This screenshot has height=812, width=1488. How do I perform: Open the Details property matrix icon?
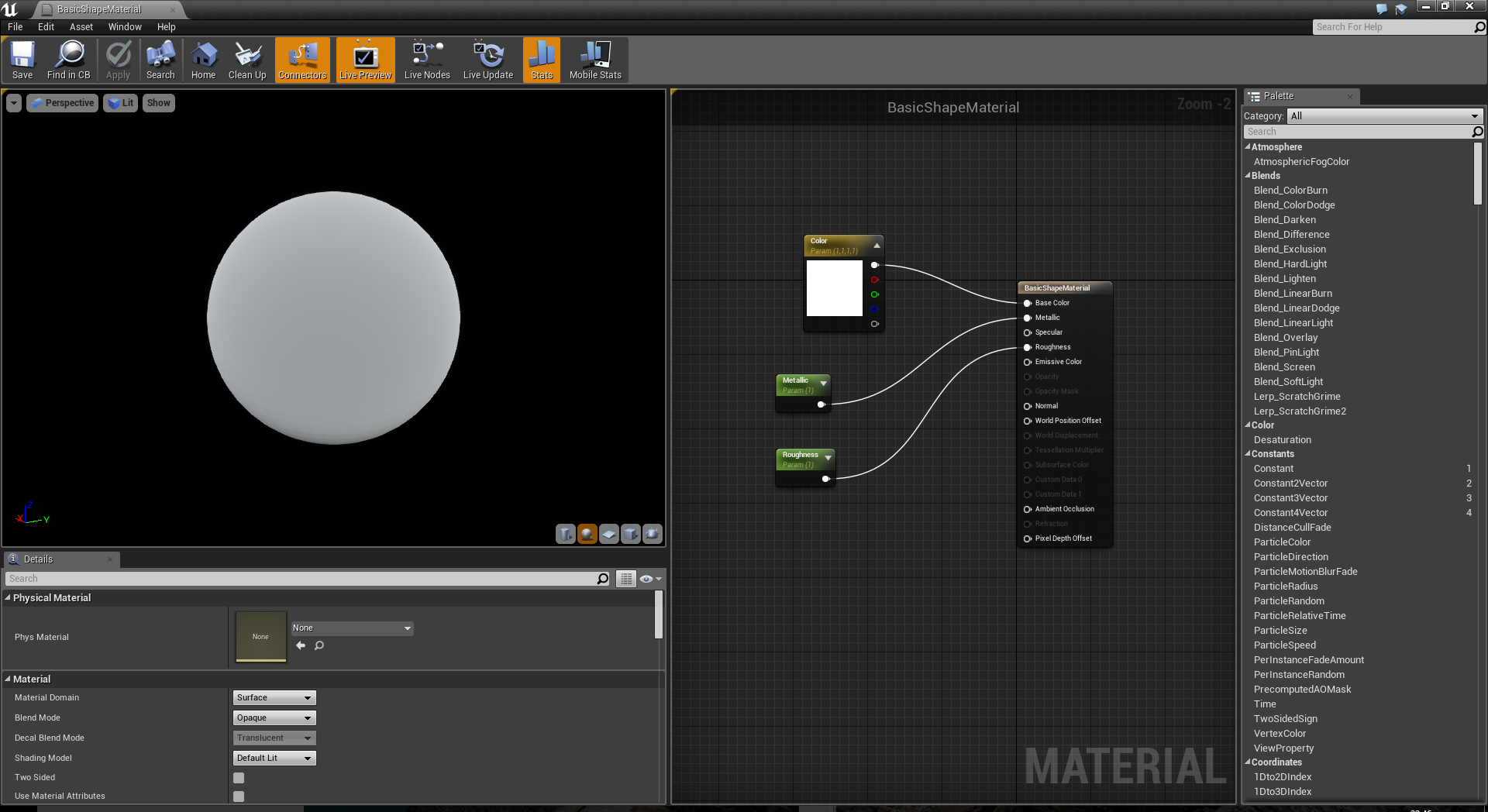(x=626, y=579)
